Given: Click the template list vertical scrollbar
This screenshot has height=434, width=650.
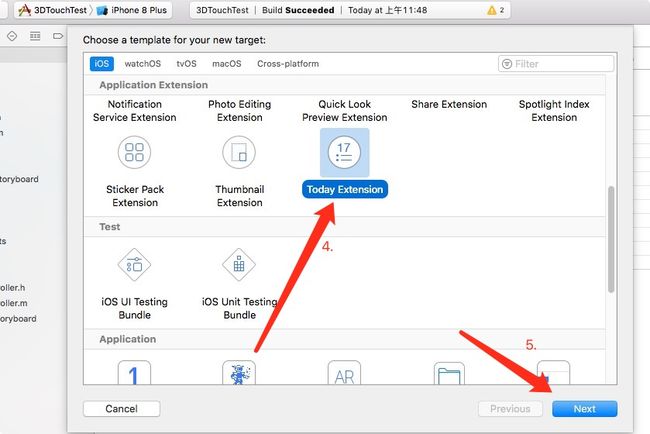Looking at the screenshot, I should [x=611, y=240].
